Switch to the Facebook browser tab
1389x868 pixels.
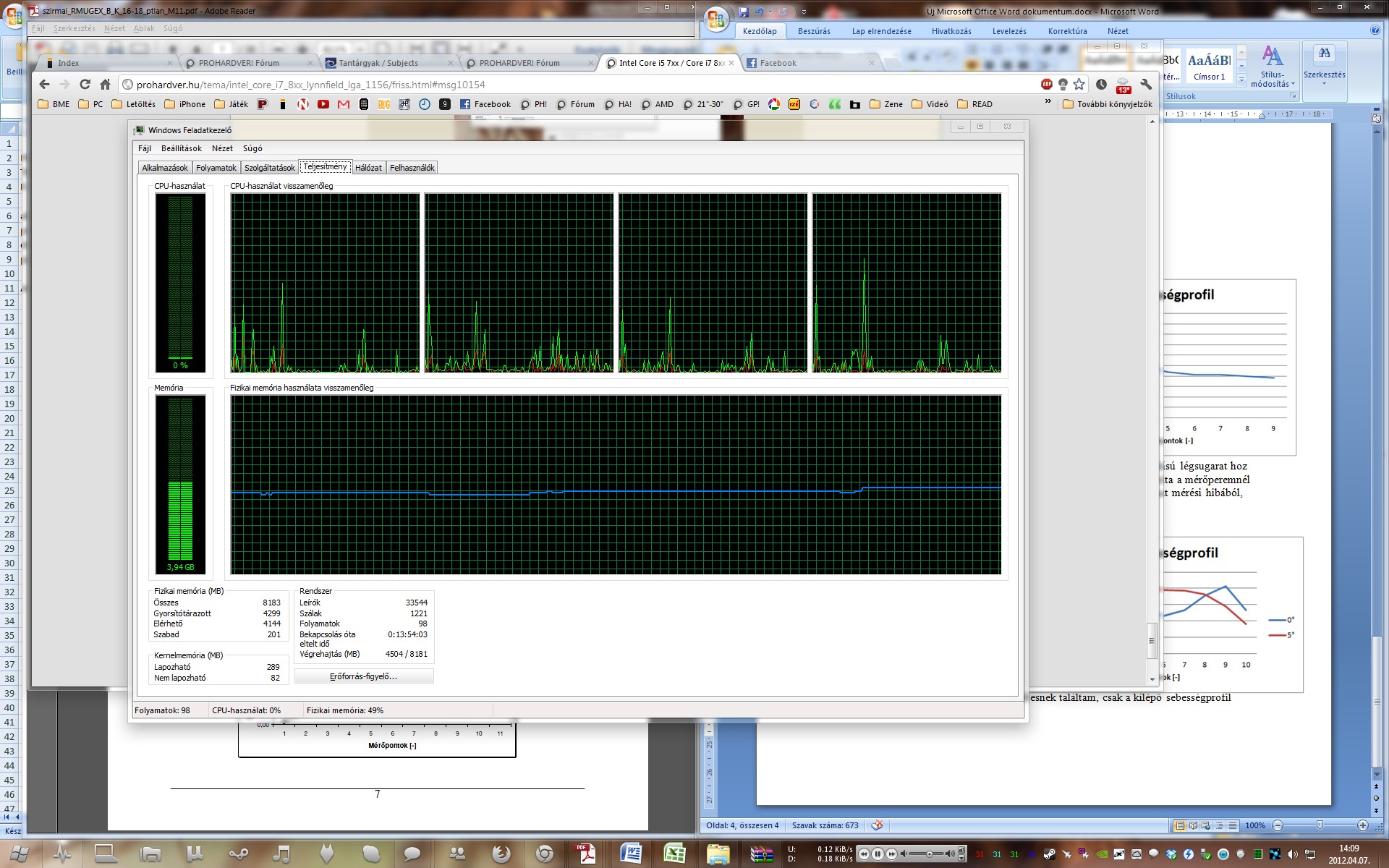point(809,63)
